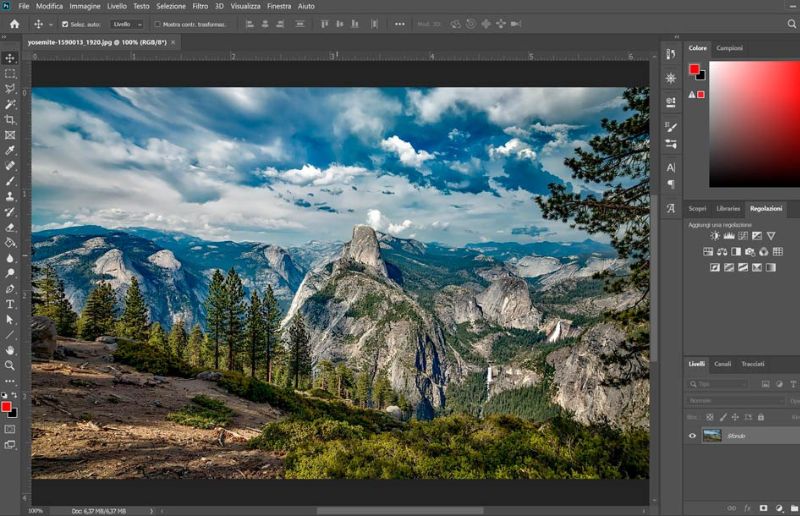The width and height of the screenshot is (800, 516).
Task: Open the layer filter Tipo dropdown
Action: 718,384
